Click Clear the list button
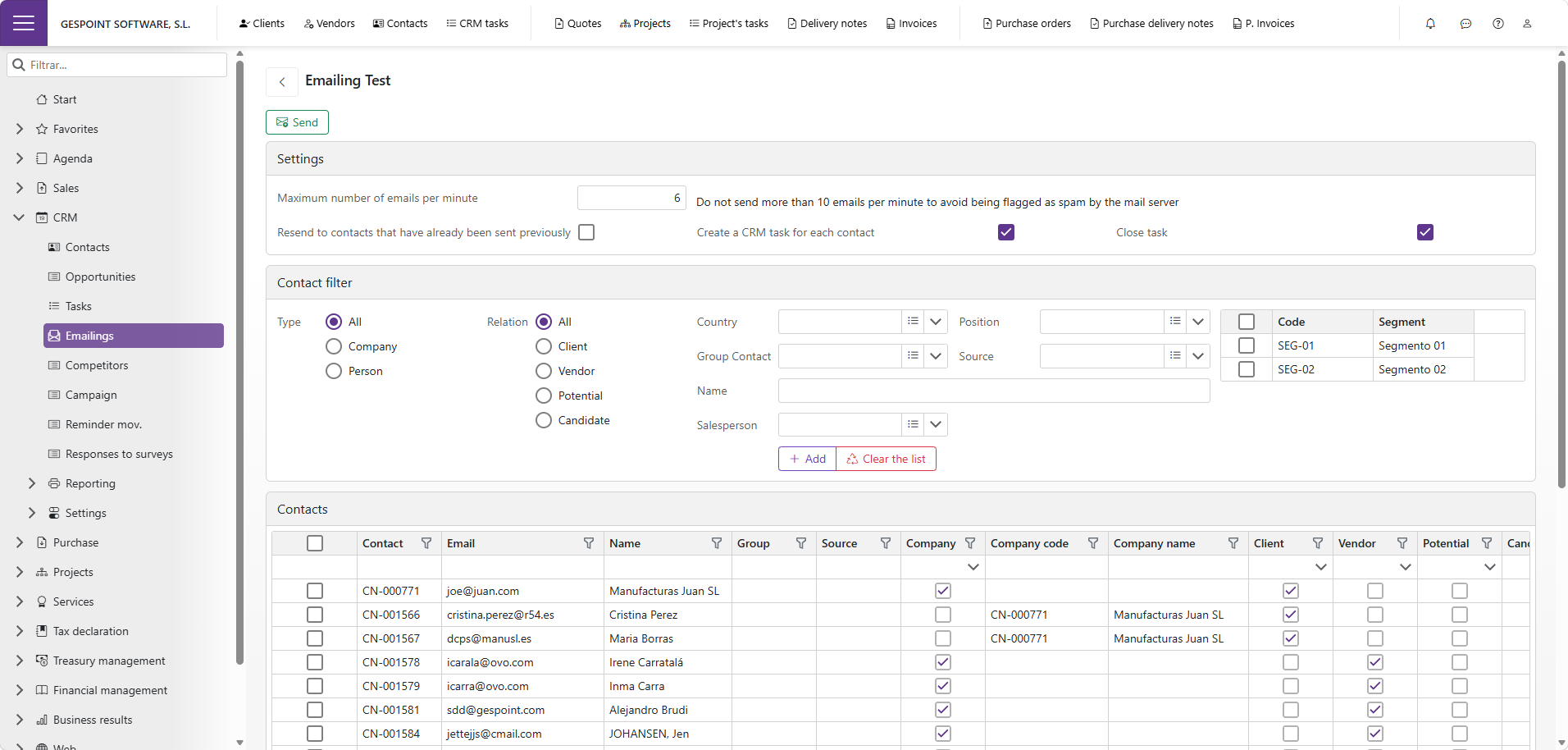 point(886,459)
